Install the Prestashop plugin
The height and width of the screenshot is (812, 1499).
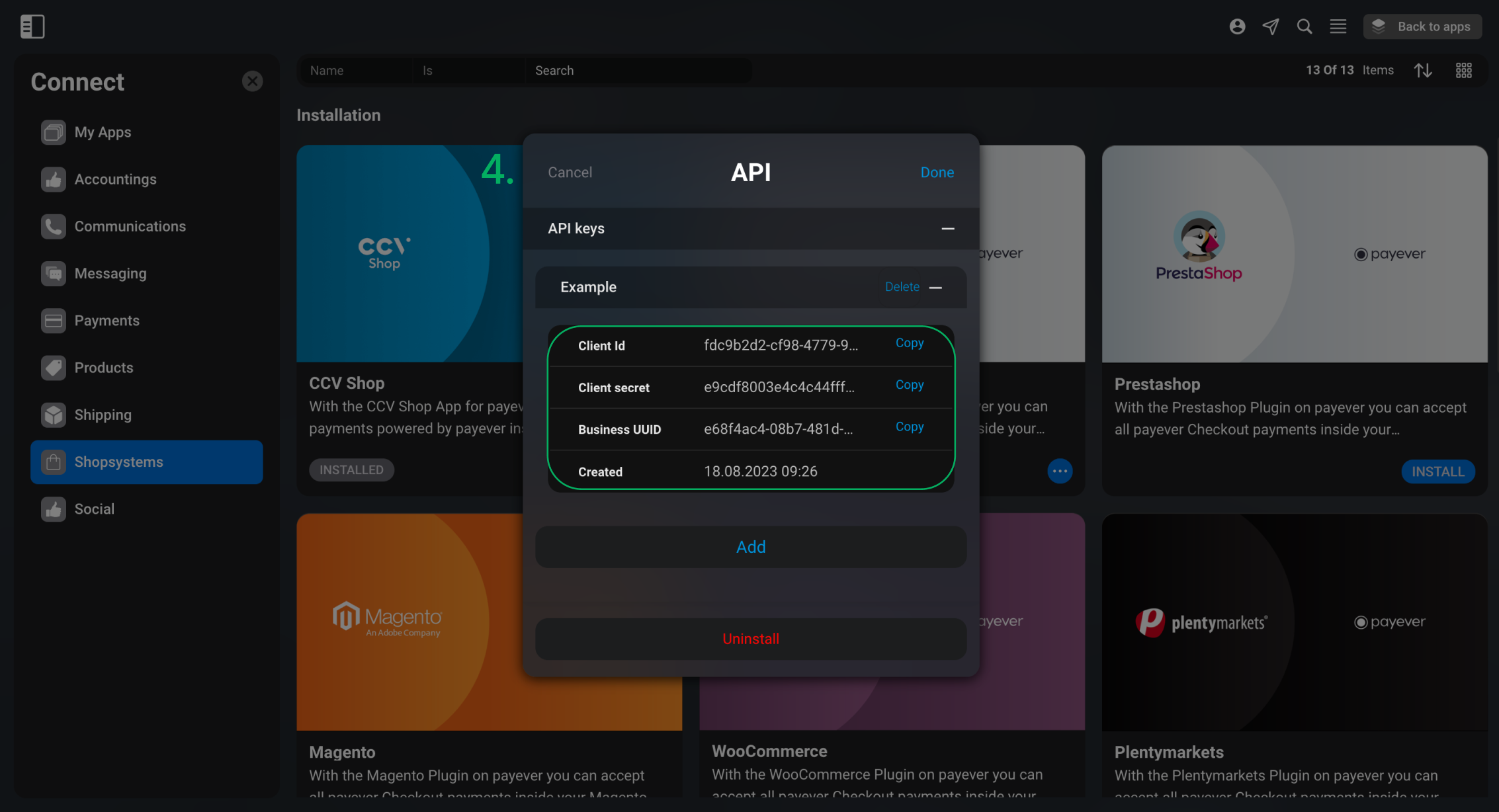point(1437,471)
